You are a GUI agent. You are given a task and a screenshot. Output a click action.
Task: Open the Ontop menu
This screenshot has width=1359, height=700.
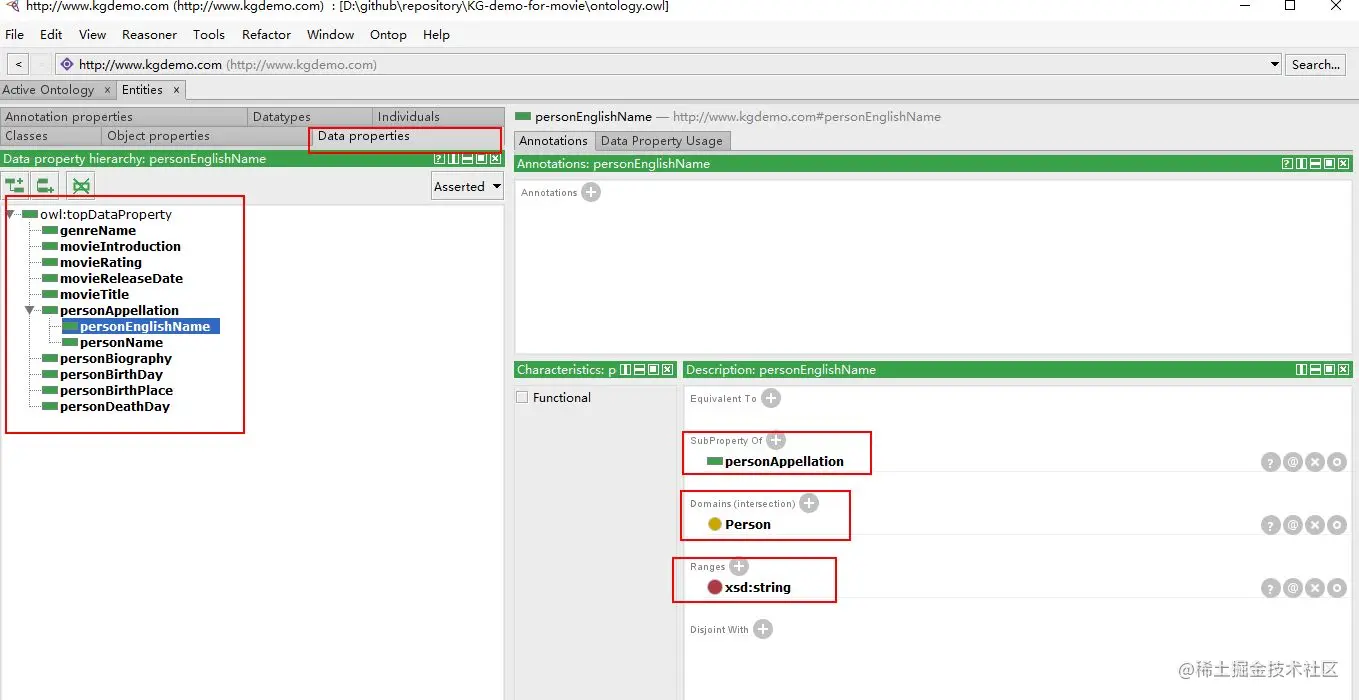click(x=388, y=34)
